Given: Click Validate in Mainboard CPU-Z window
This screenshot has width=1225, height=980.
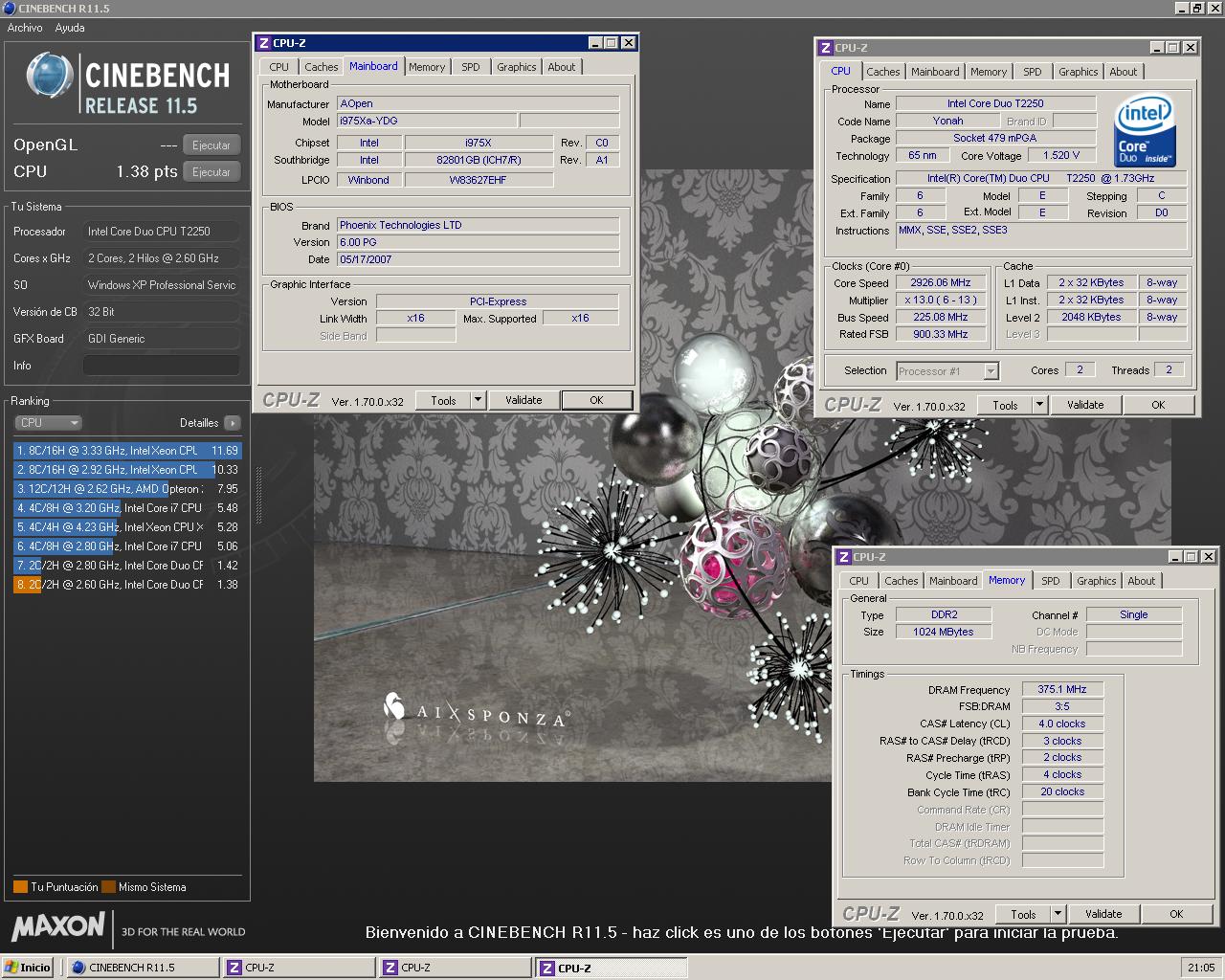Looking at the screenshot, I should point(523,401).
